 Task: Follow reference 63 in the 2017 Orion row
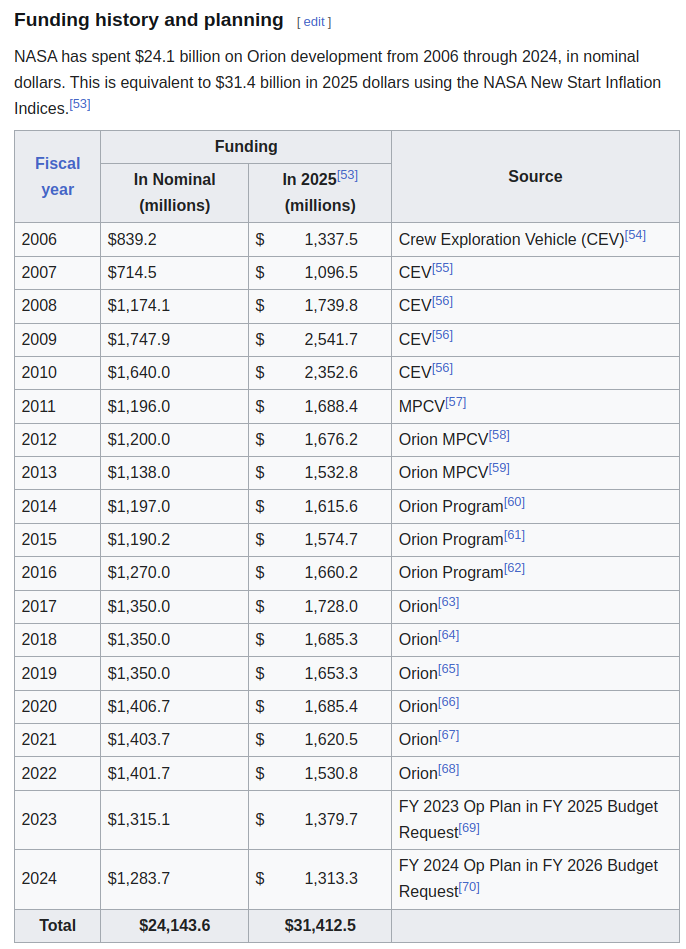[449, 602]
